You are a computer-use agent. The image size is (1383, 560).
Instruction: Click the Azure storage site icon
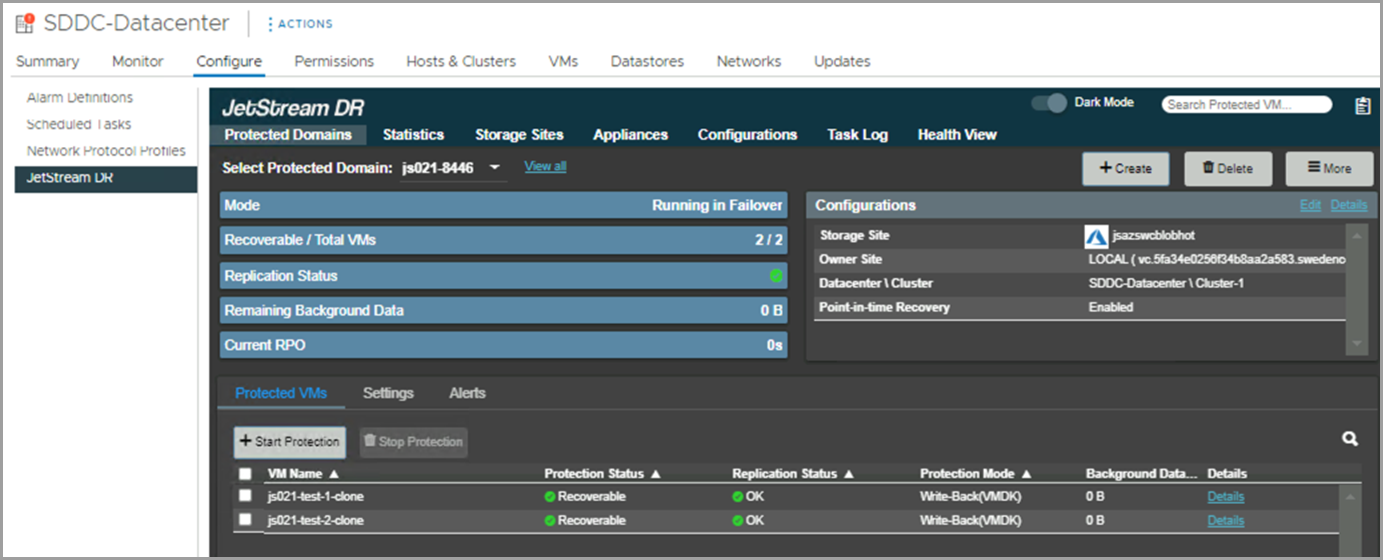click(1096, 237)
